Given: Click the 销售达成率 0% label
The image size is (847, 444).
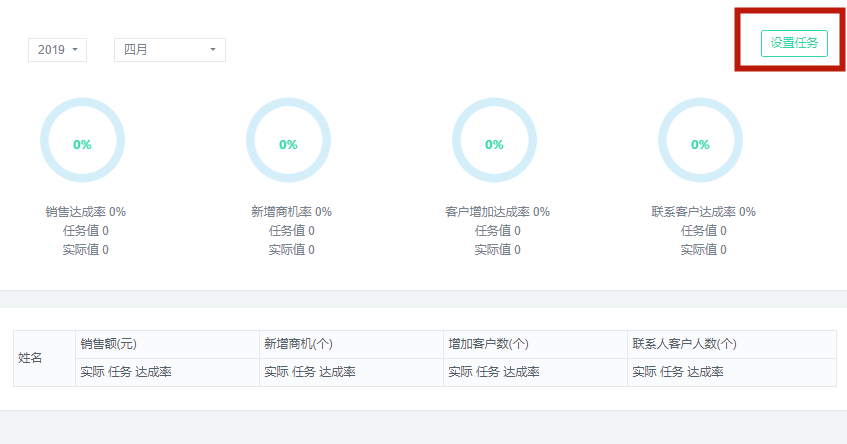Looking at the screenshot, I should click(x=85, y=212).
